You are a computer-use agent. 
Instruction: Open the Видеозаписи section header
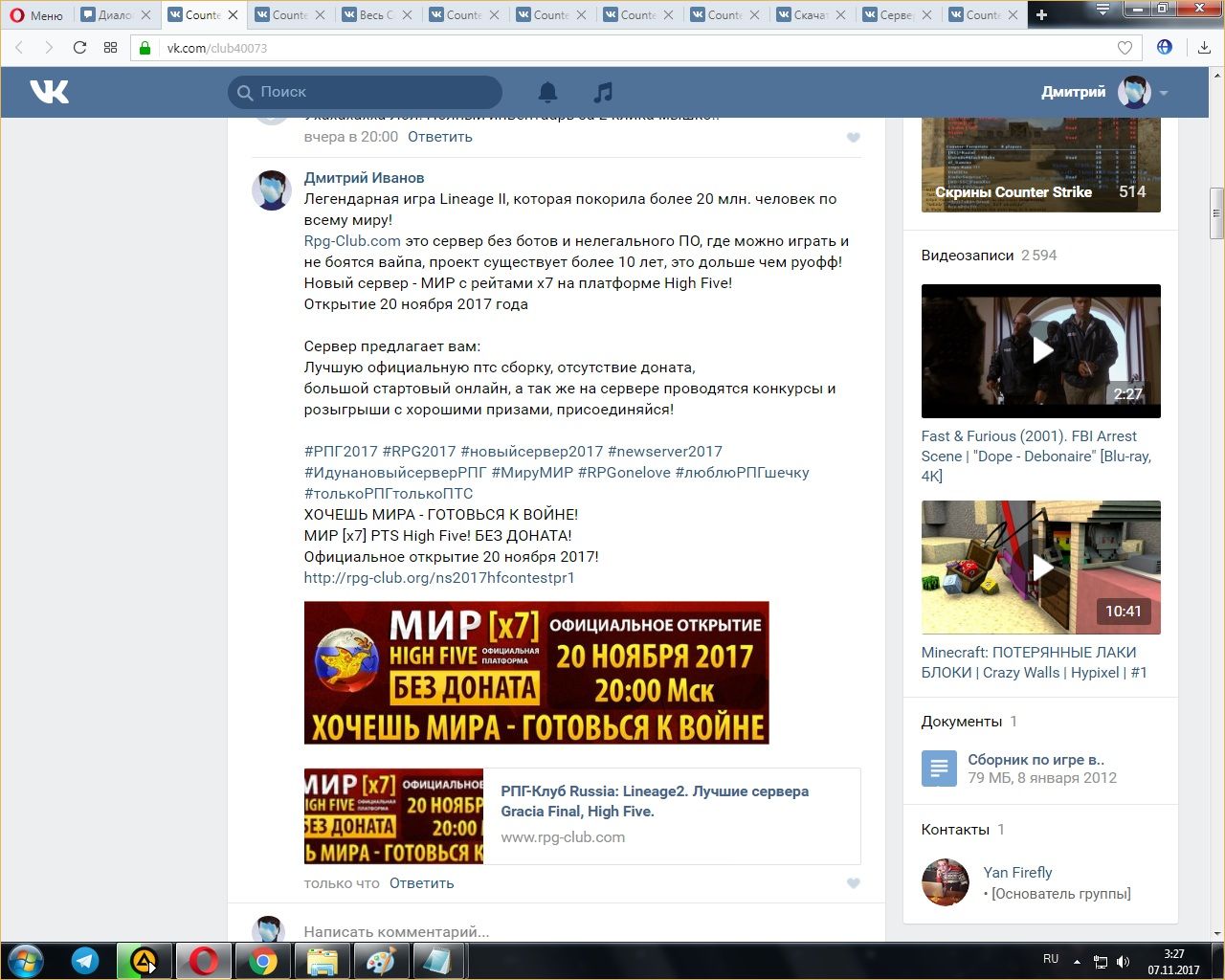pyautogui.click(x=968, y=256)
